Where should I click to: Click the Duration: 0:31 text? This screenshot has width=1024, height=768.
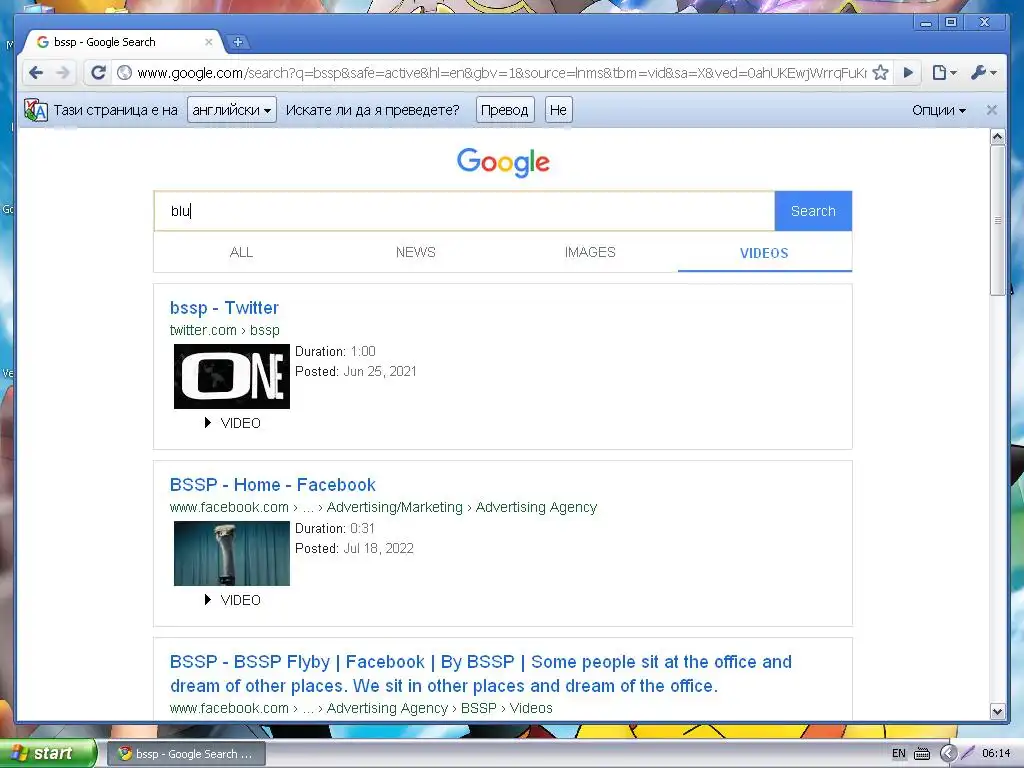pos(335,528)
